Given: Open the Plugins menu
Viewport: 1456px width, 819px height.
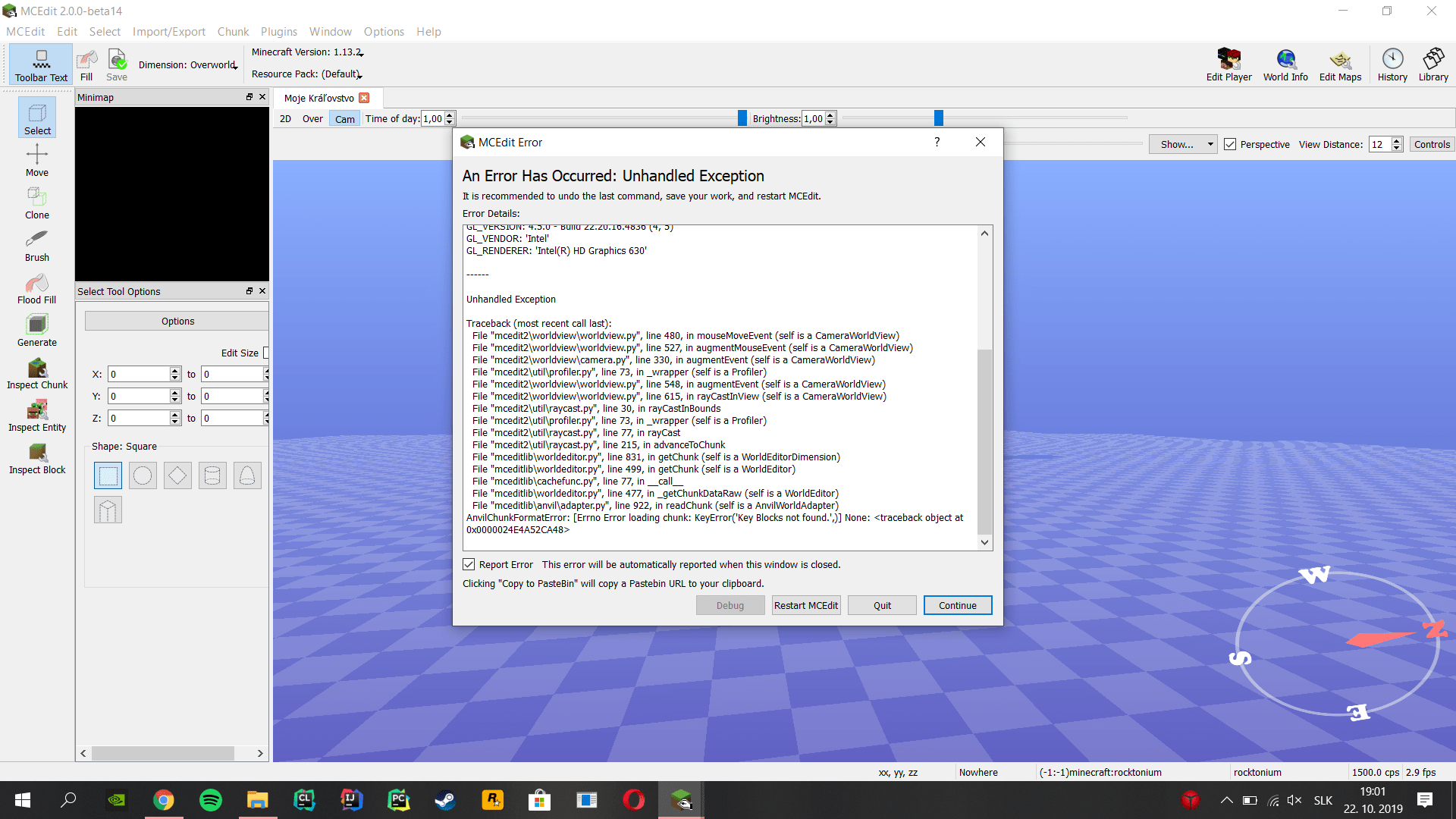Looking at the screenshot, I should [x=278, y=31].
